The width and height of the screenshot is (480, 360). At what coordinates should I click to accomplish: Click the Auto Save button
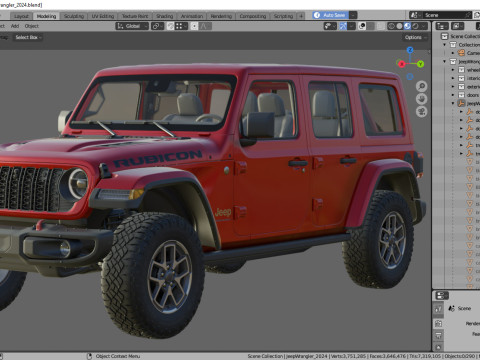coord(330,15)
